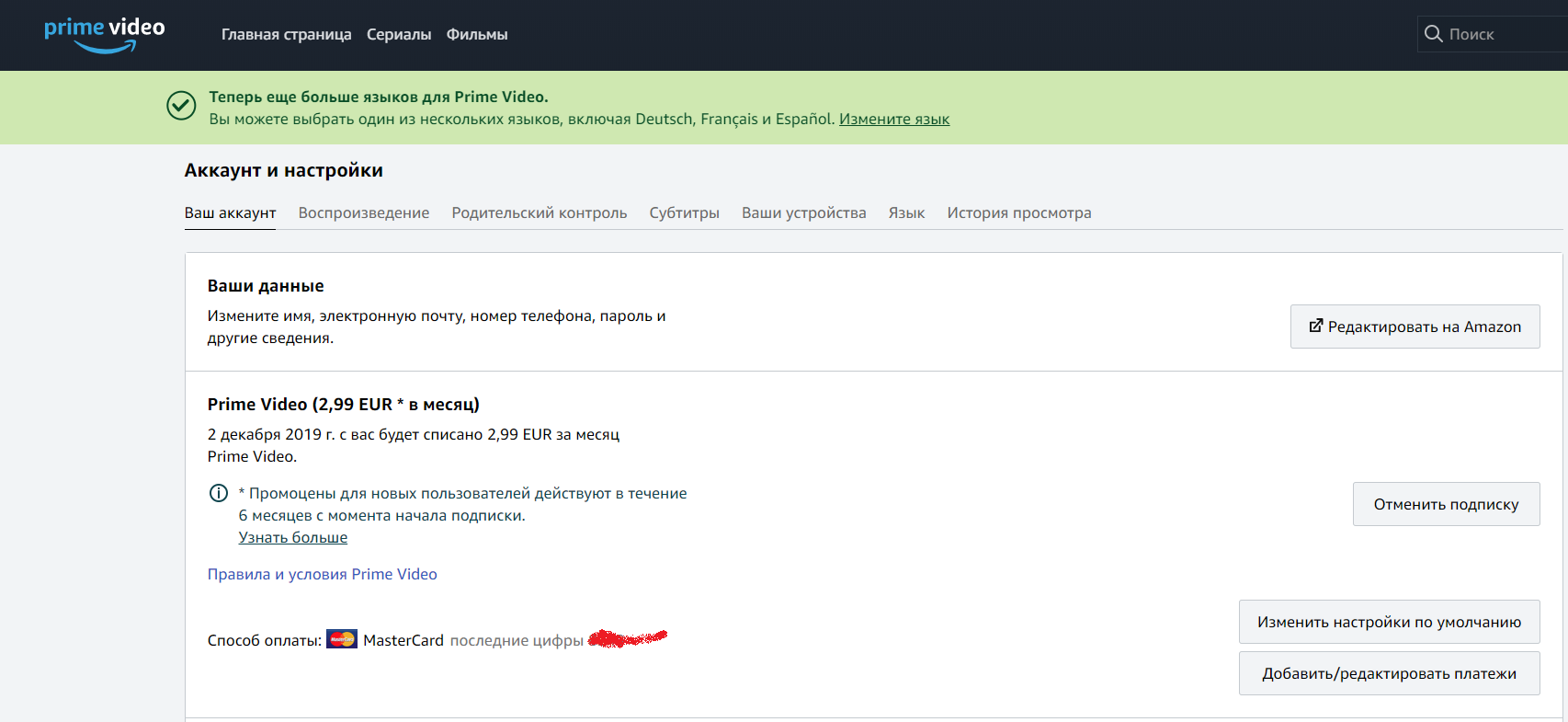Viewport: 1568px width, 722px height.
Task: Select the Субтитры tab
Action: point(684,212)
